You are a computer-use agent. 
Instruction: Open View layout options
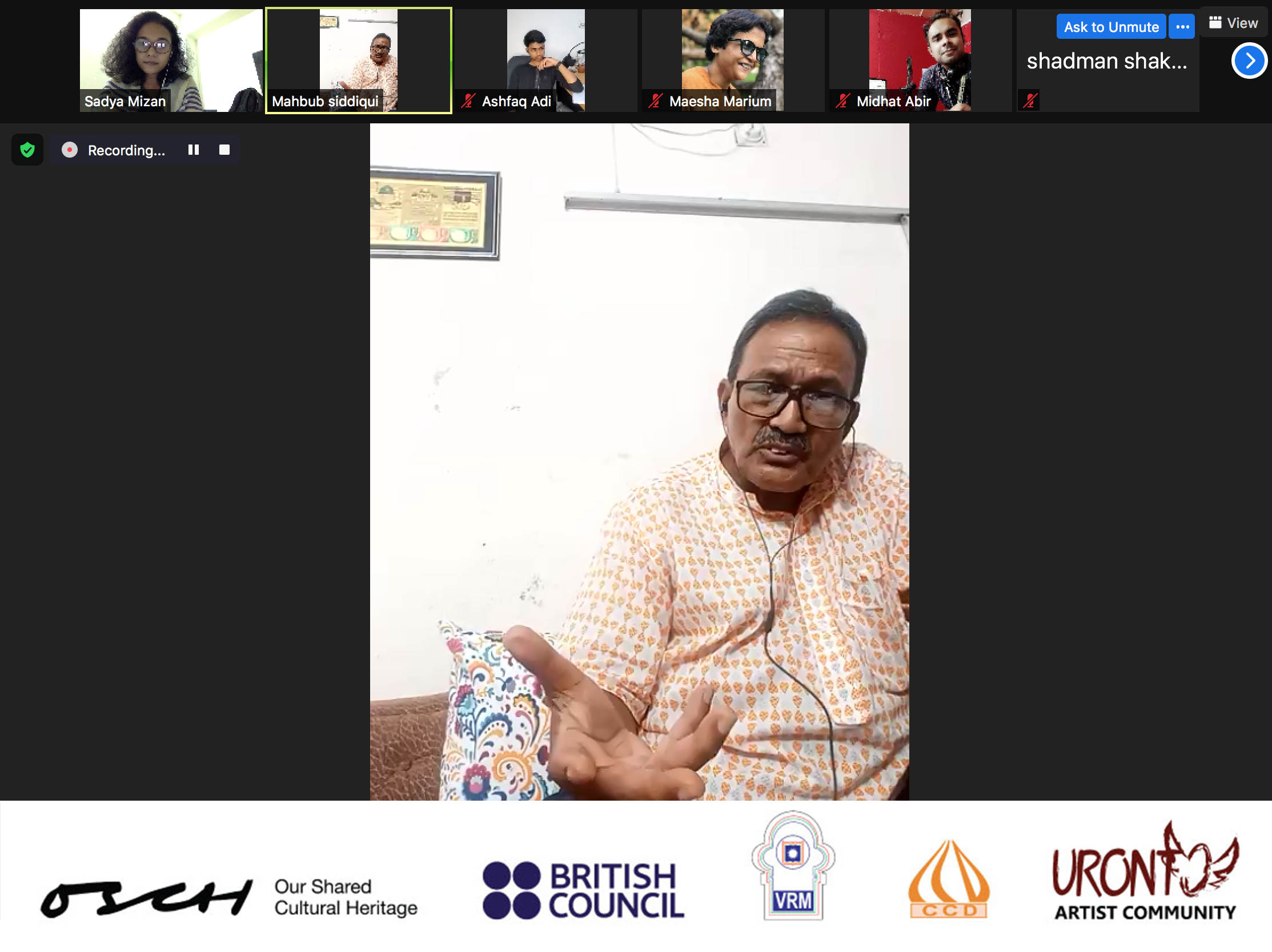tap(1234, 23)
